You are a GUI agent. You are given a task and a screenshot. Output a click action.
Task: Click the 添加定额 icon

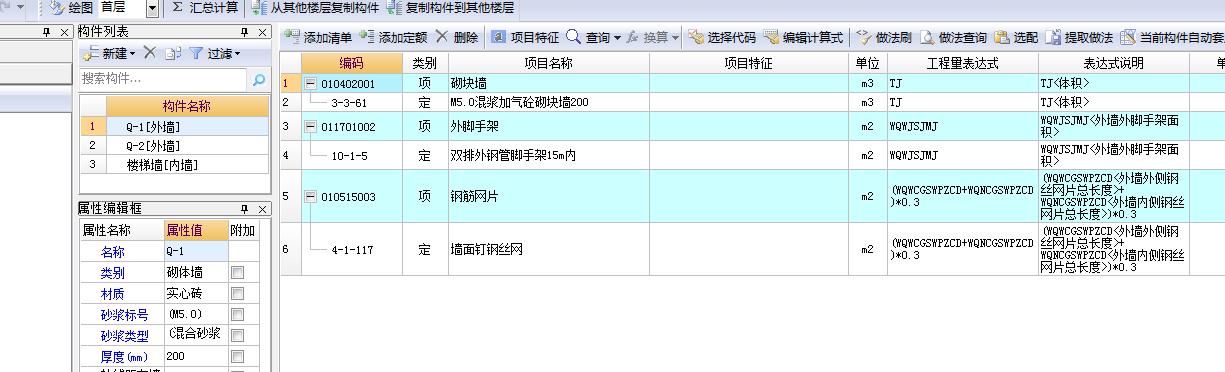[367, 37]
